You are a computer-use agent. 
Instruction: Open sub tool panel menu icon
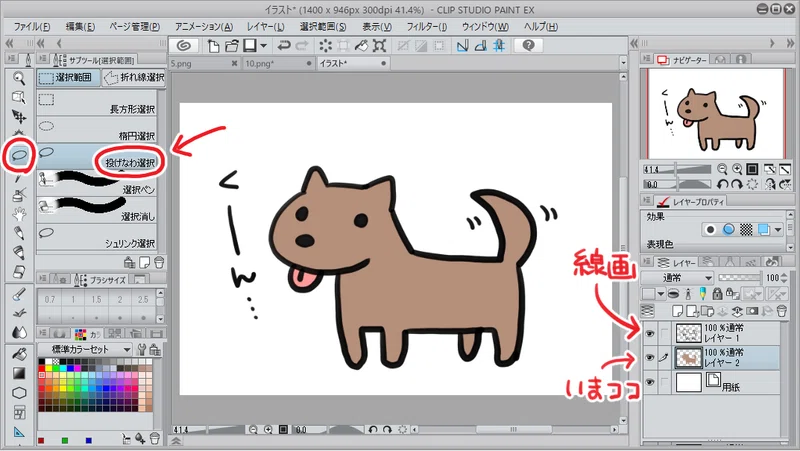coord(43,59)
